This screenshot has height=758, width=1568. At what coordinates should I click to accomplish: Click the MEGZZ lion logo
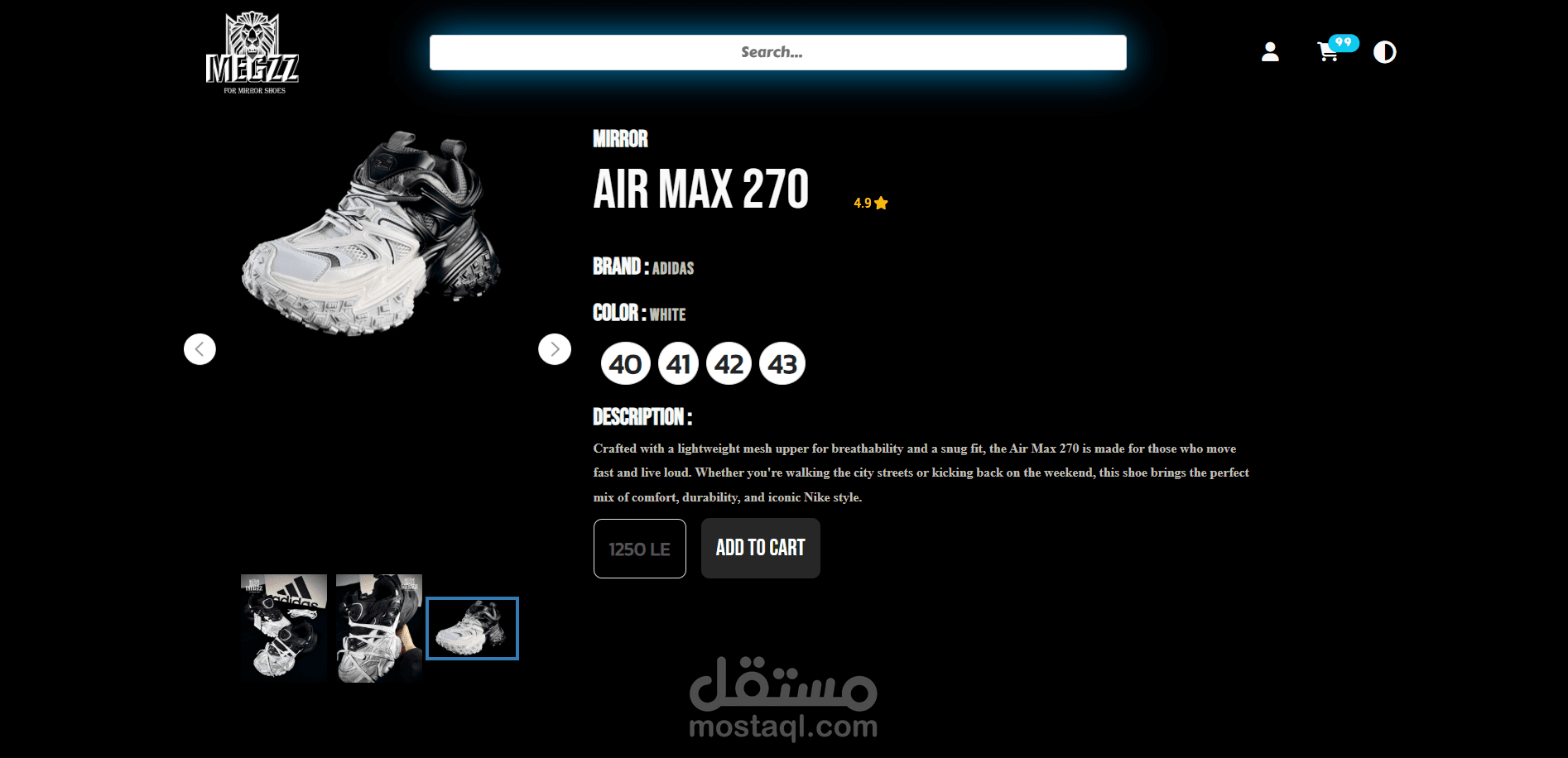tap(253, 53)
